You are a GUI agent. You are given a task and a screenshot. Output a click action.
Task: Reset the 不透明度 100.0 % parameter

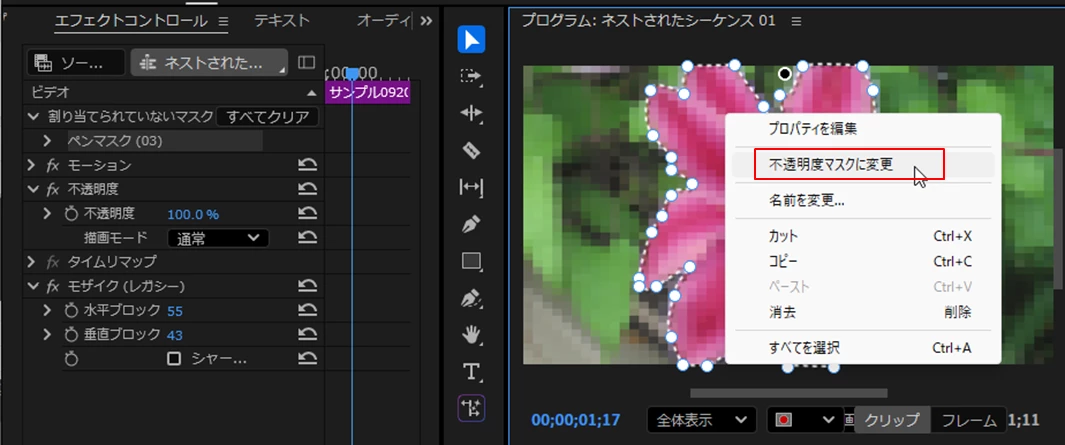308,214
